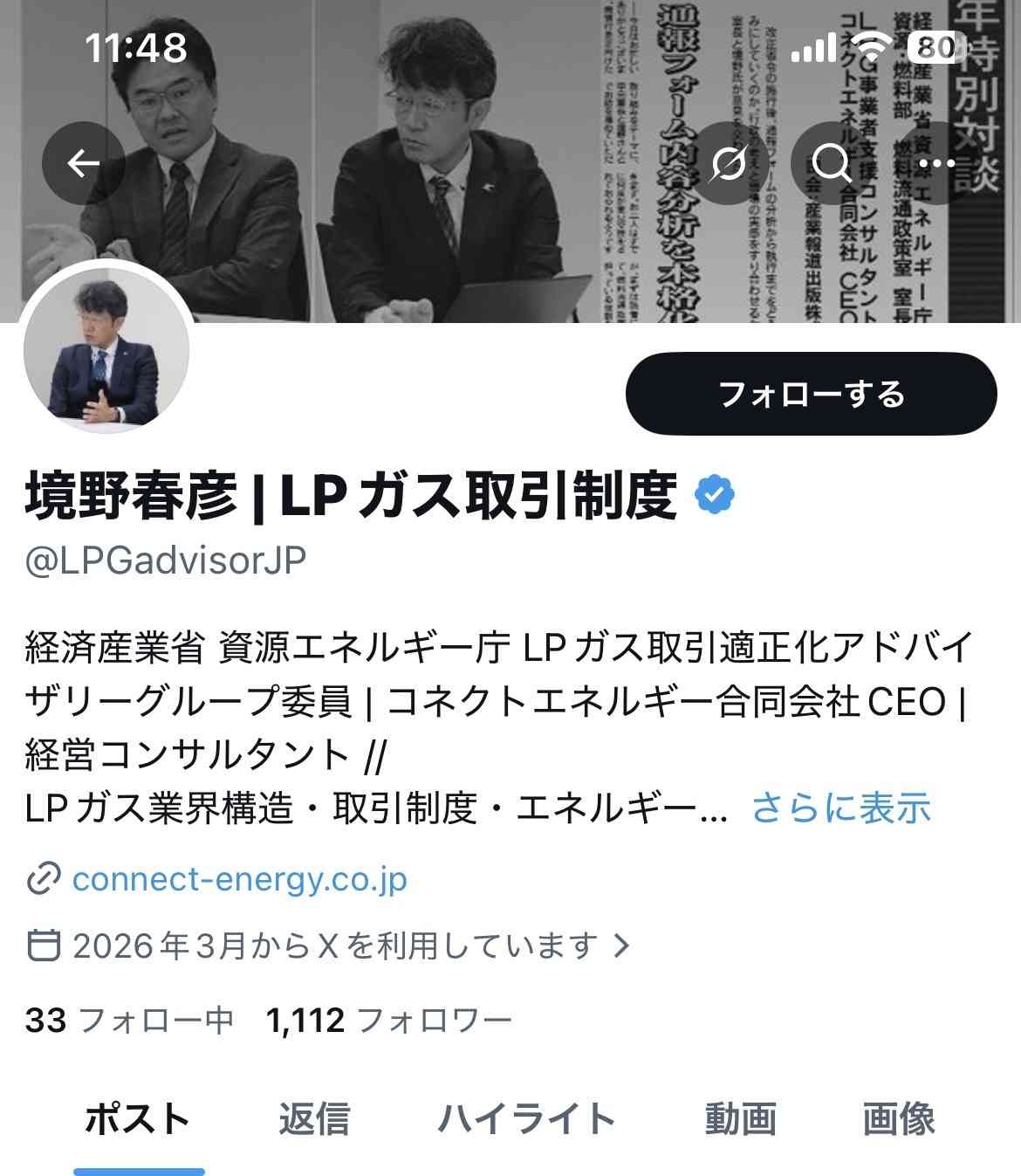
Task: Tap the back arrow icon
Action: click(84, 163)
